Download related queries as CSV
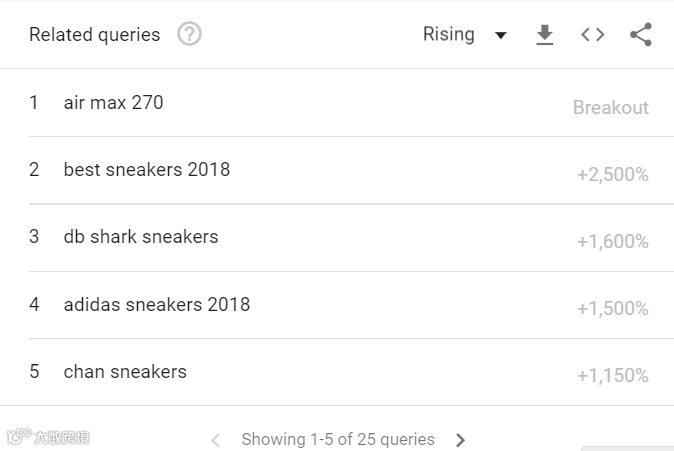The width and height of the screenshot is (674, 451). (544, 35)
